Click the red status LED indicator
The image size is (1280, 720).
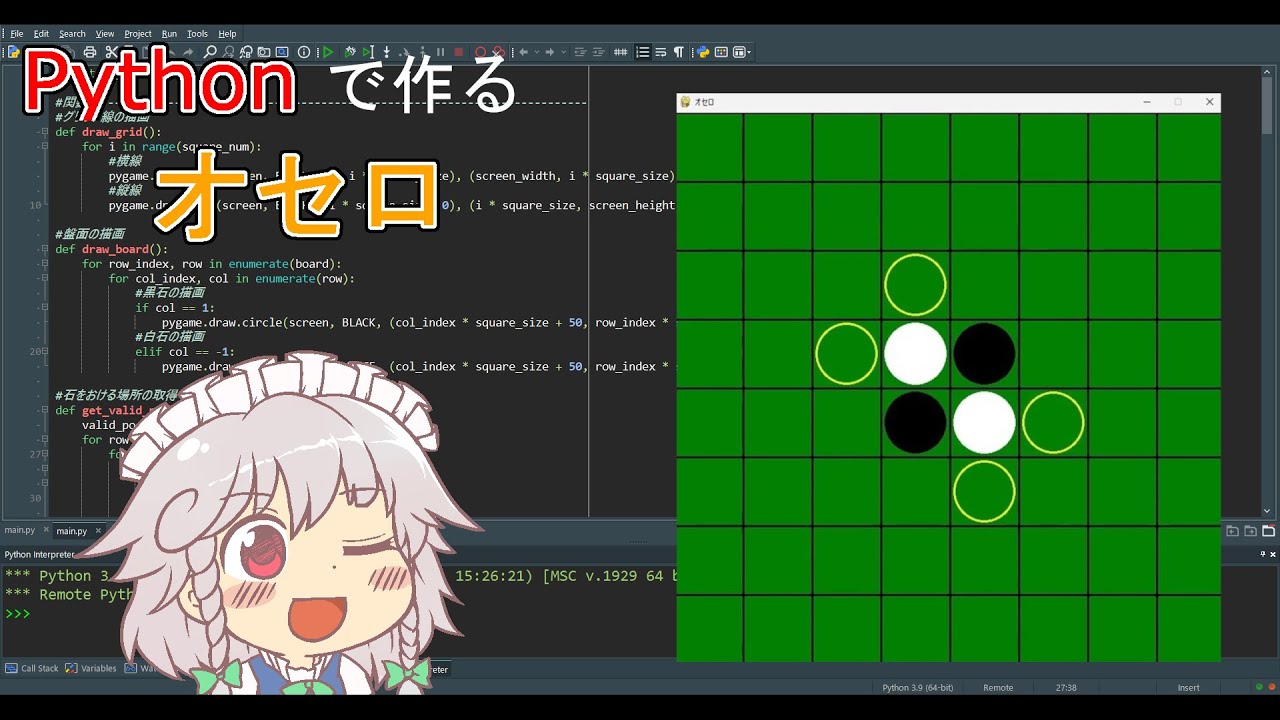coord(1272,687)
